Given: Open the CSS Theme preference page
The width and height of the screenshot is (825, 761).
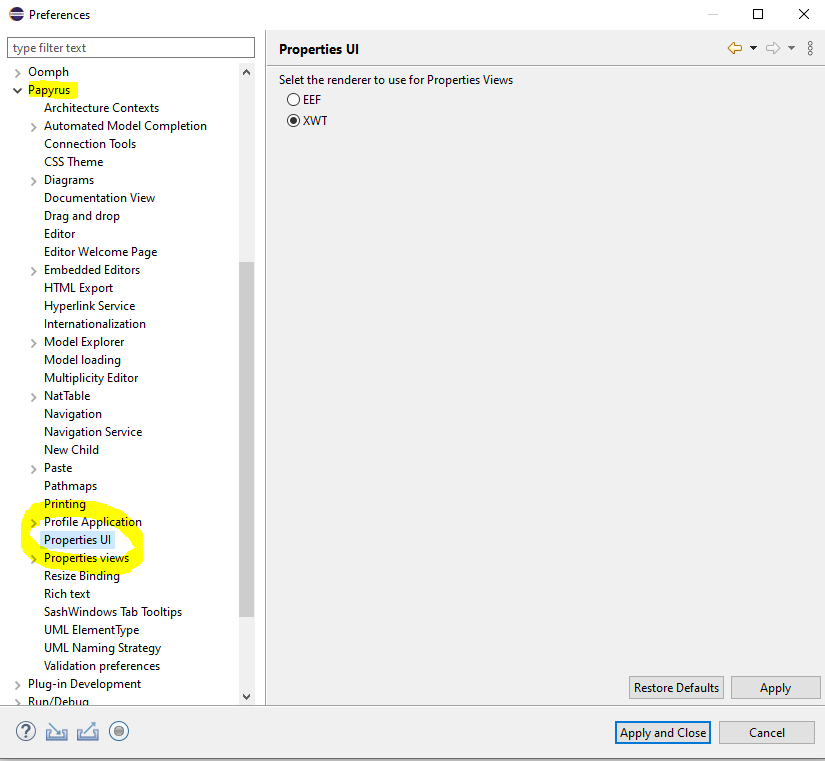Looking at the screenshot, I should pos(74,162).
